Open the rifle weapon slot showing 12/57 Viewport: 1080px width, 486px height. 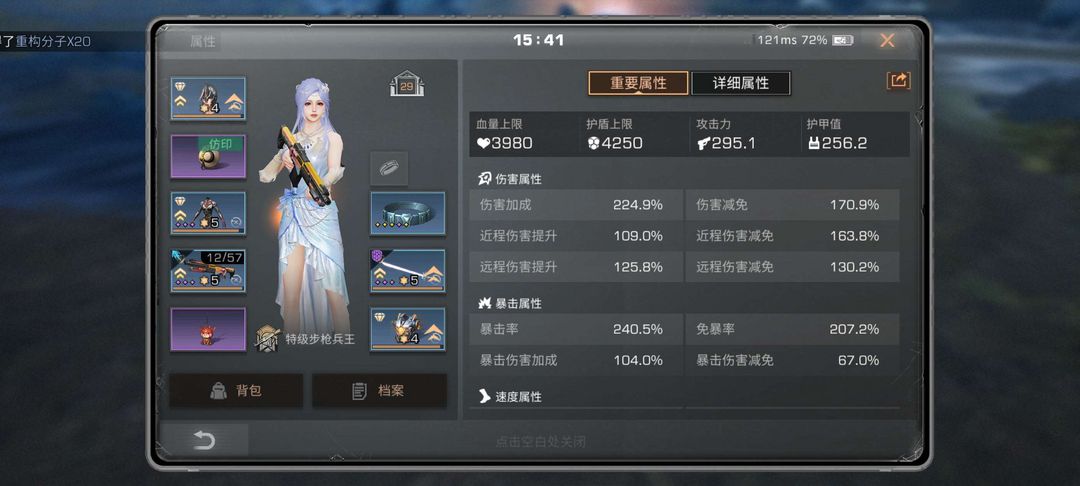[208, 271]
